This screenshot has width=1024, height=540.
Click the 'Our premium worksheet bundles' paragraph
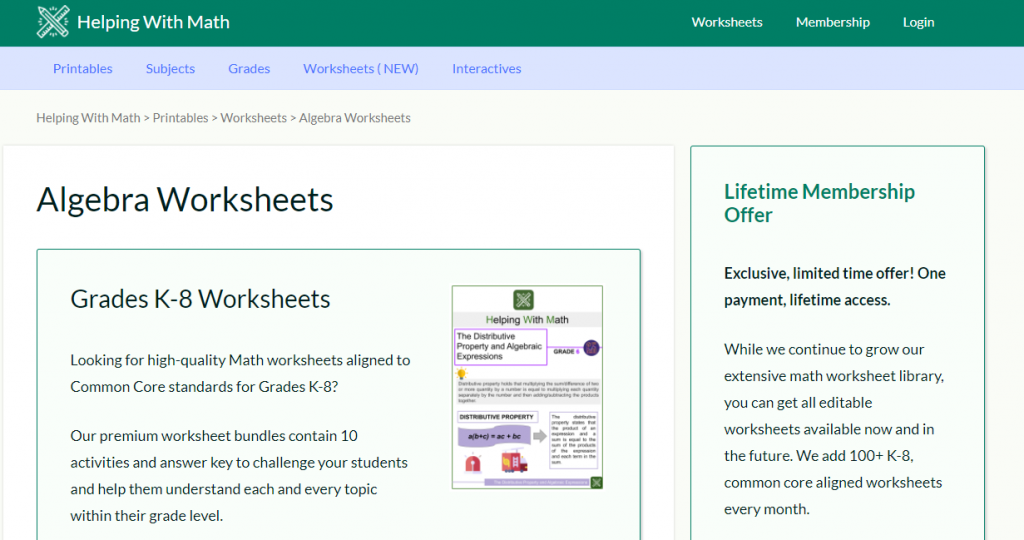tap(239, 475)
